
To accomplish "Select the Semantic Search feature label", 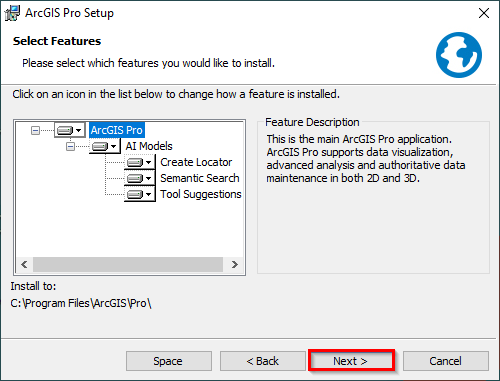I will pyautogui.click(x=200, y=178).
